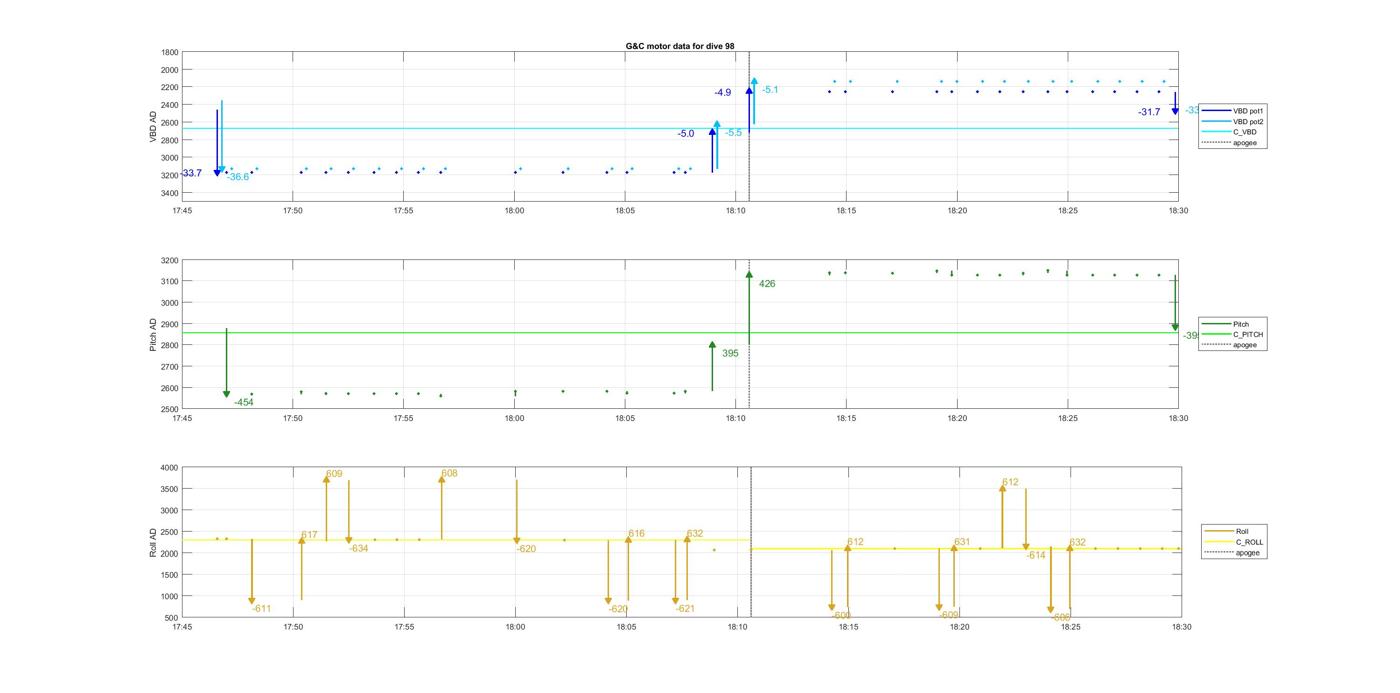Click the '426' pitch annotation
The width and height of the screenshot is (1400, 693).
(x=767, y=284)
